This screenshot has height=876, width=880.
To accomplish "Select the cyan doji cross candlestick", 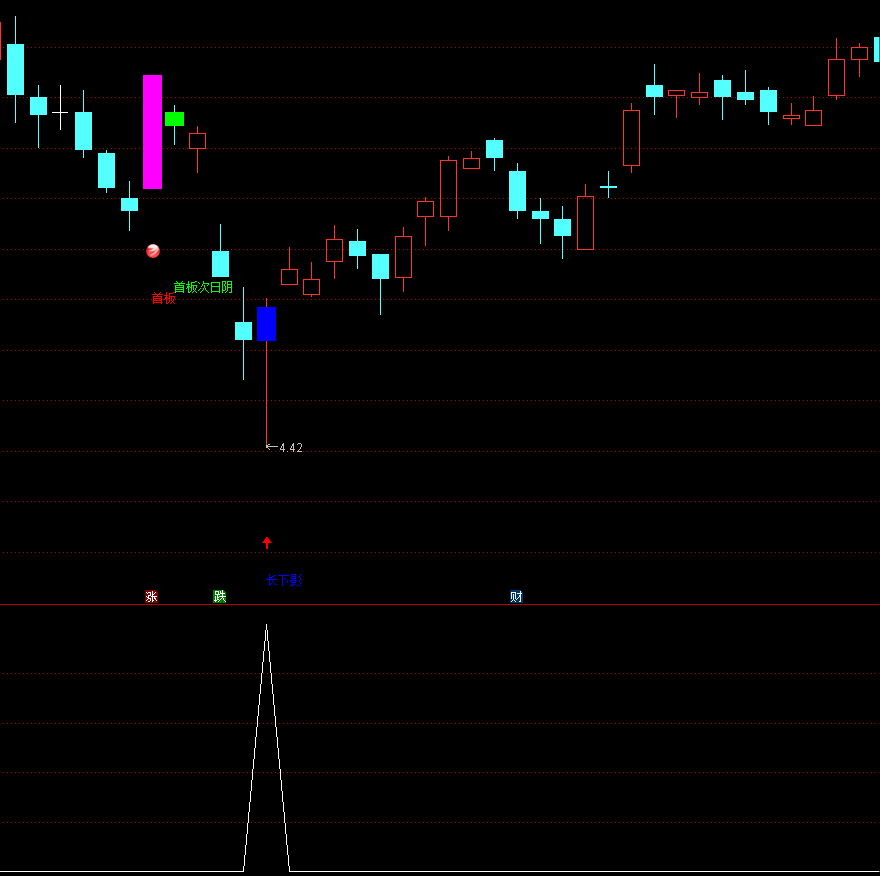I will point(608,187).
